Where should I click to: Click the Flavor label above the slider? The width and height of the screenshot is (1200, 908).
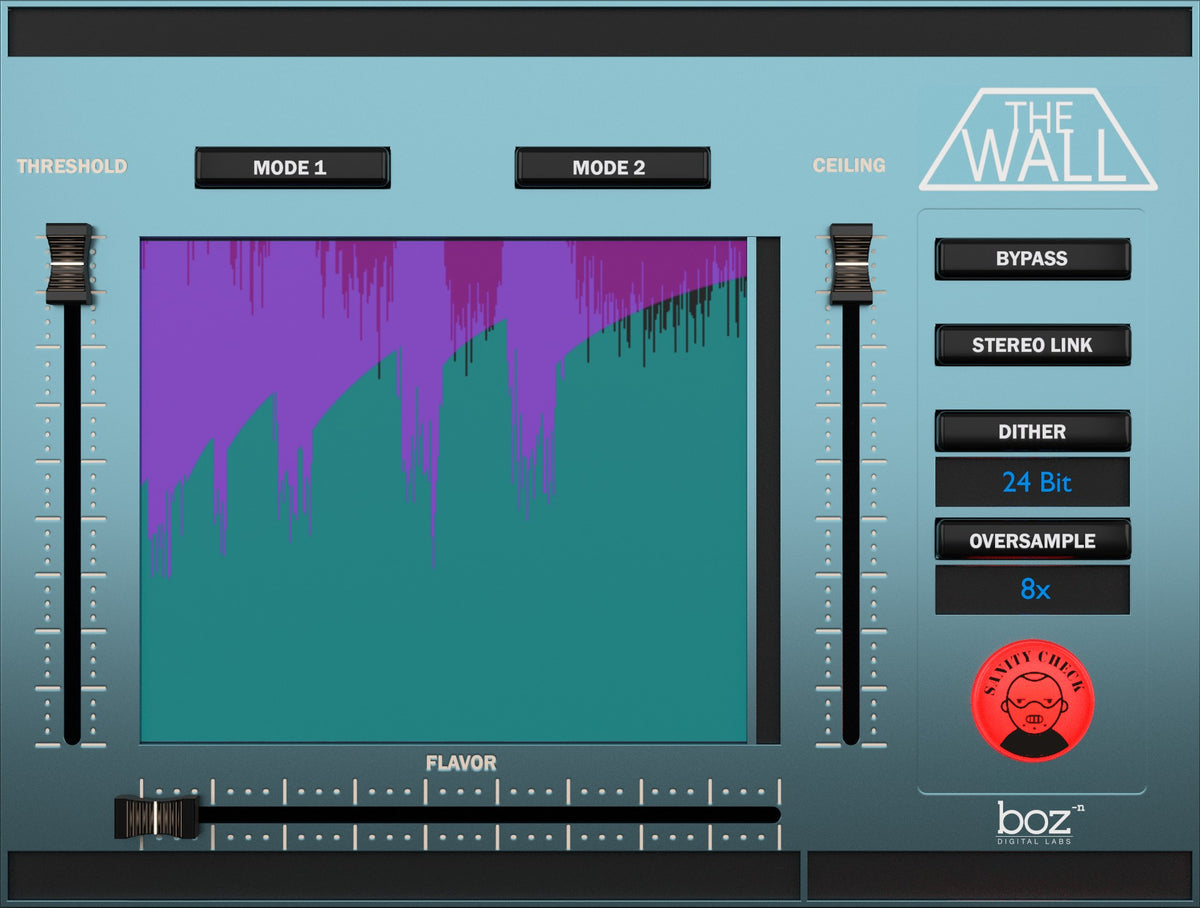click(461, 764)
